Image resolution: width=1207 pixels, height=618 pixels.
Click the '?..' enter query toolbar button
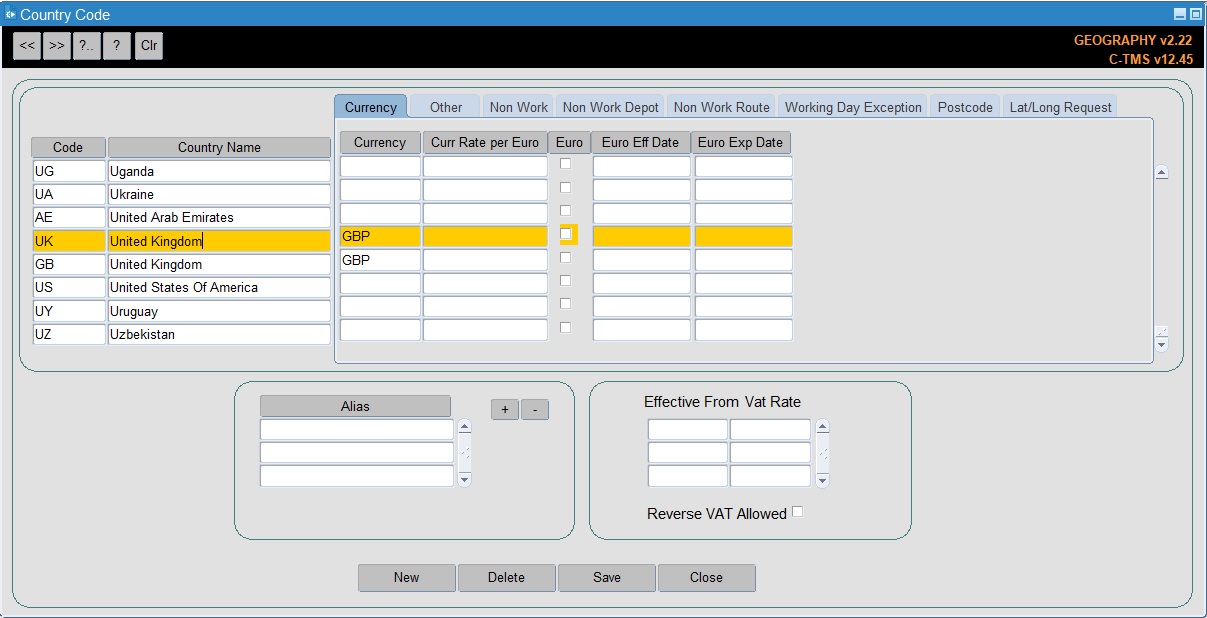tap(87, 46)
